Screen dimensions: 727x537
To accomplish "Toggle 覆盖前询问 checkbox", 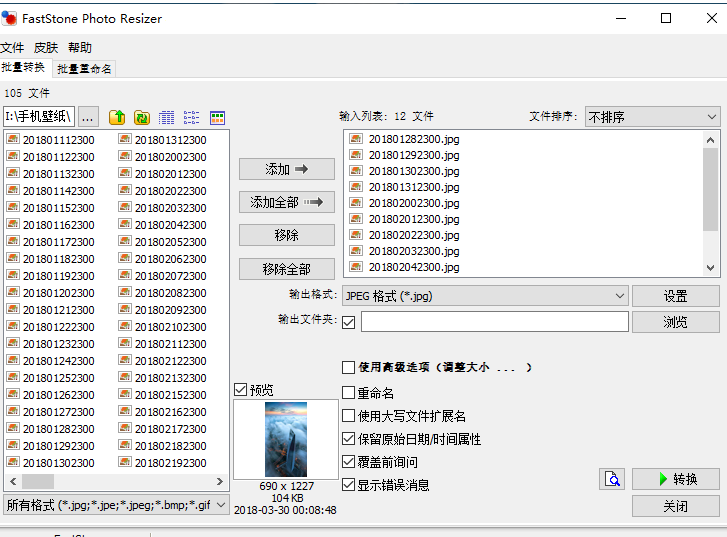I will [x=348, y=461].
